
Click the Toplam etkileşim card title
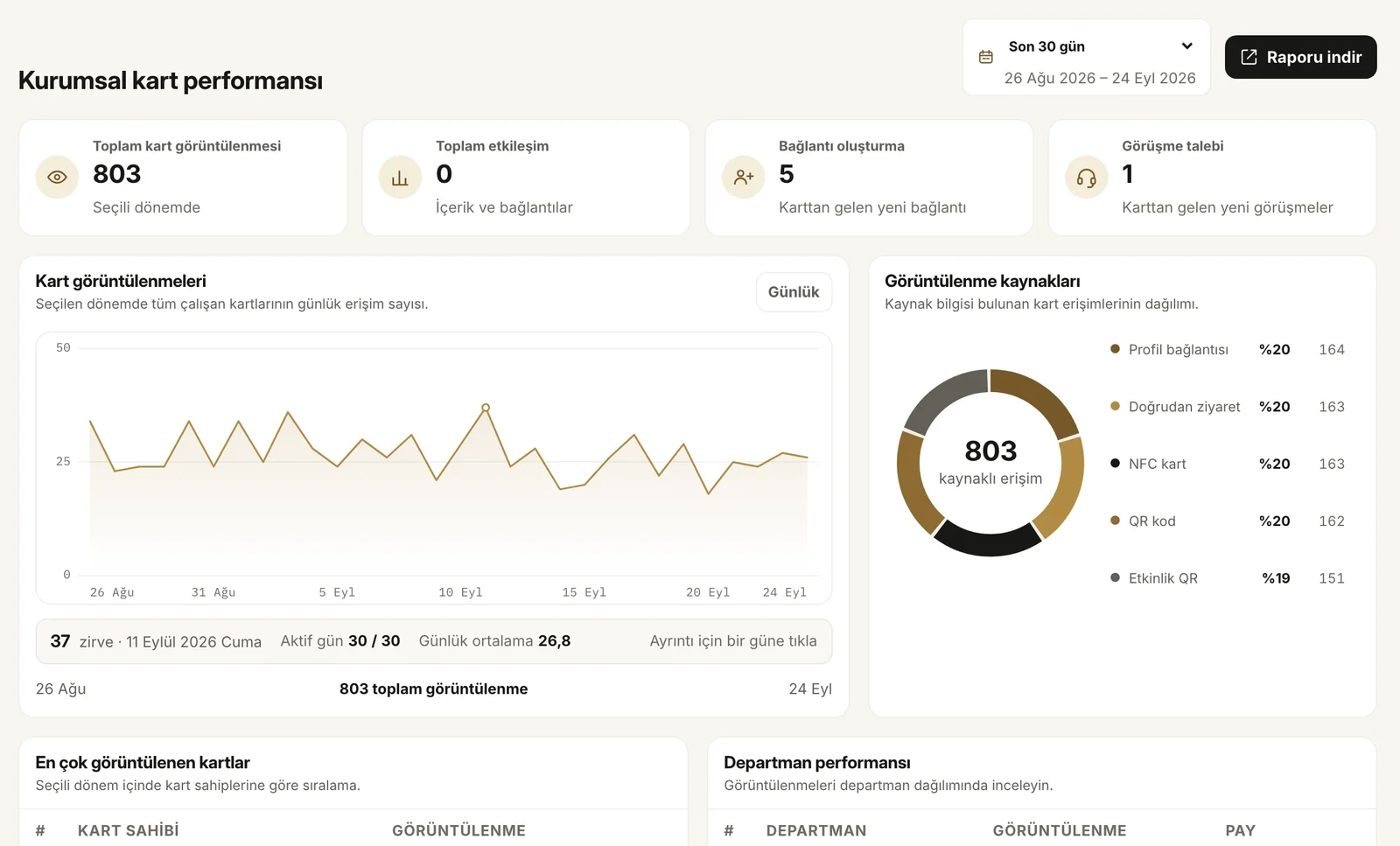point(493,146)
